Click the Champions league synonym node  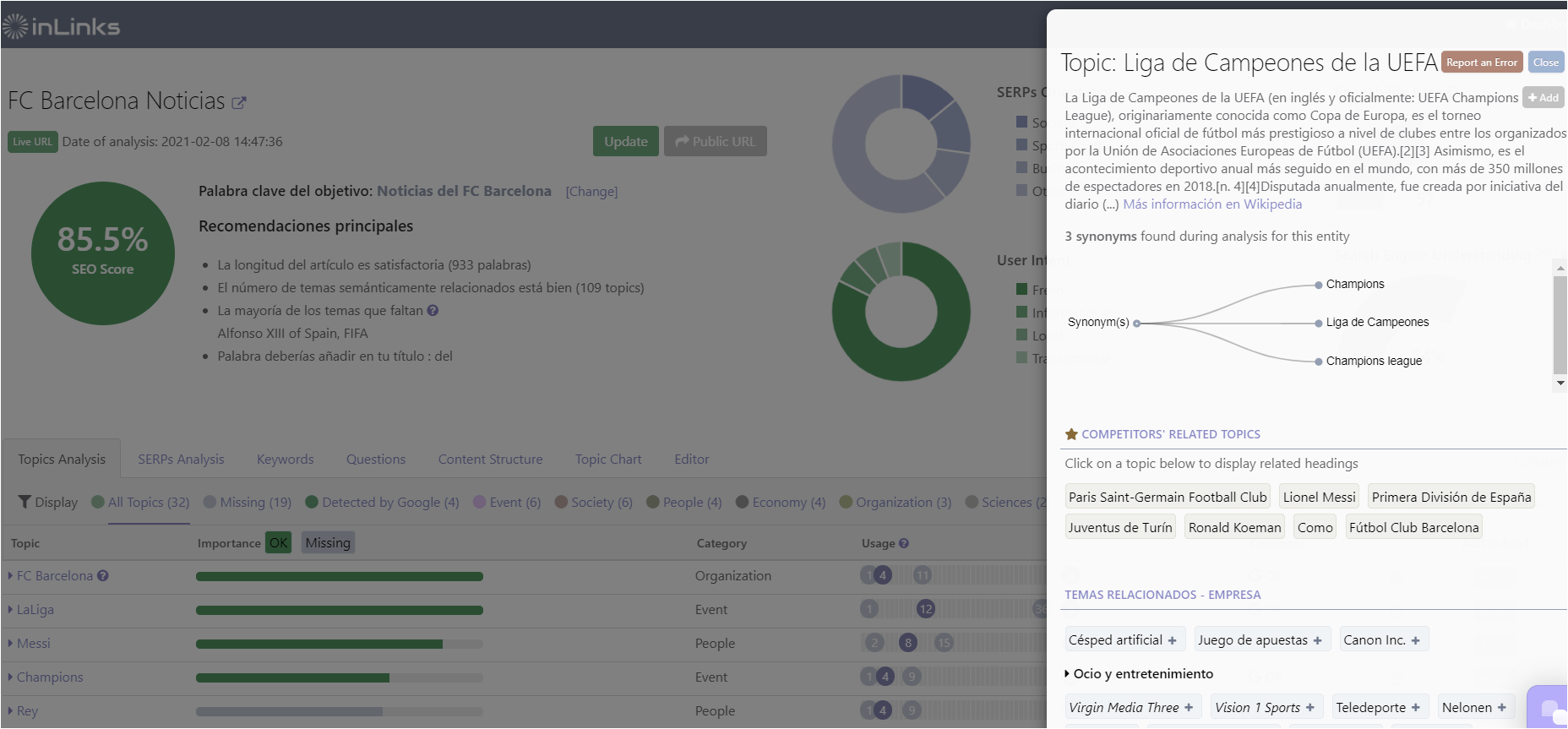[1318, 362]
